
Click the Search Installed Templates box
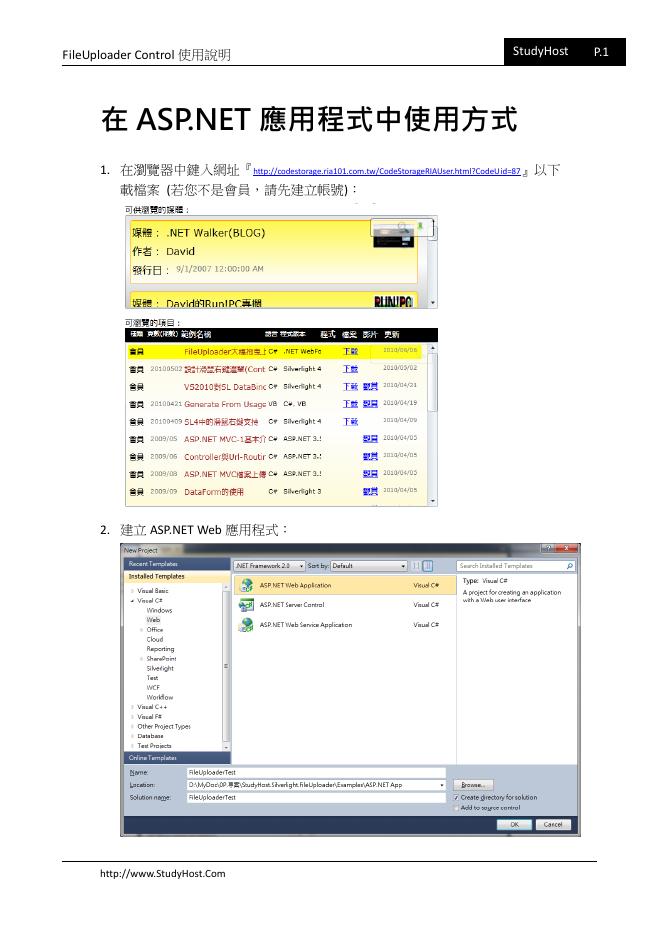(x=516, y=565)
